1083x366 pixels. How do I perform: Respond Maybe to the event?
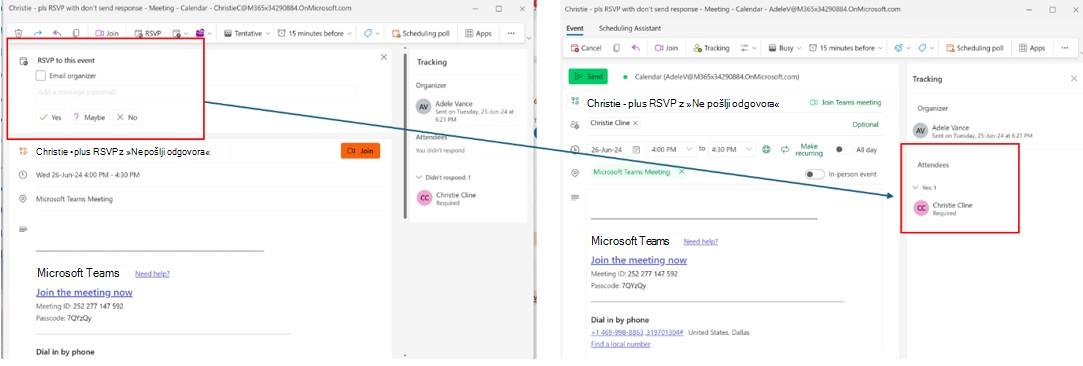coord(89,117)
